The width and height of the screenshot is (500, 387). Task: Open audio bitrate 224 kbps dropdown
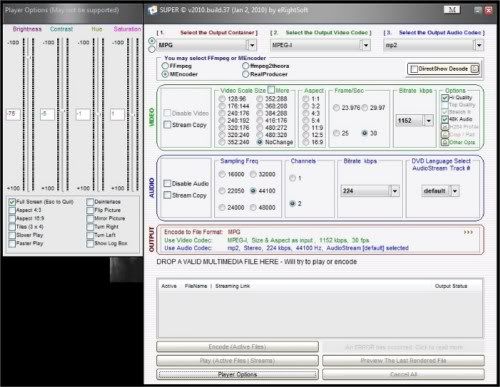pyautogui.click(x=395, y=191)
